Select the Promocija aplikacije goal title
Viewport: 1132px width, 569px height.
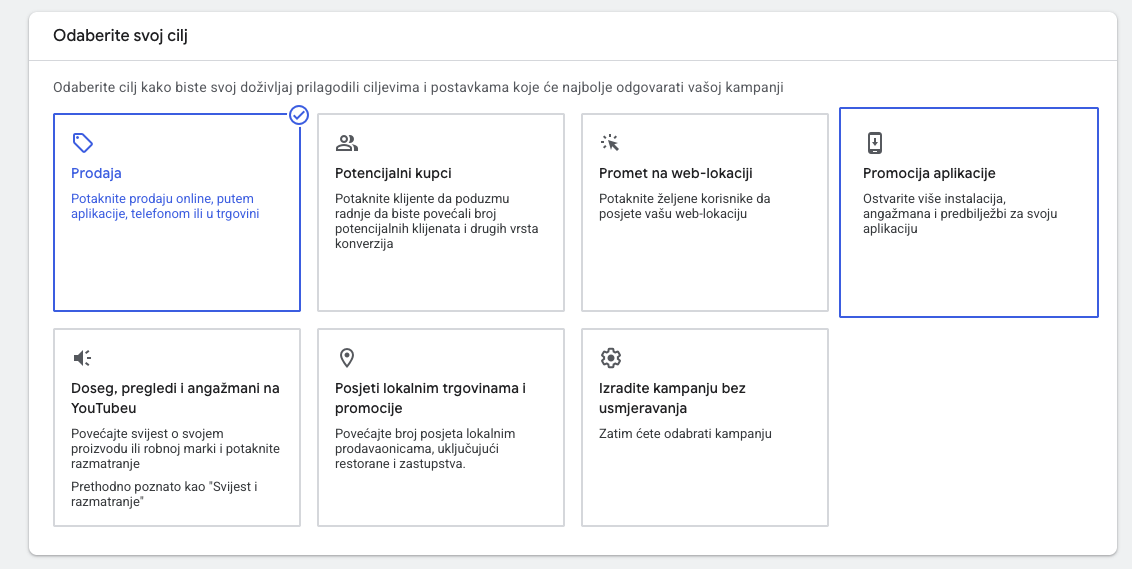pyautogui.click(x=929, y=173)
